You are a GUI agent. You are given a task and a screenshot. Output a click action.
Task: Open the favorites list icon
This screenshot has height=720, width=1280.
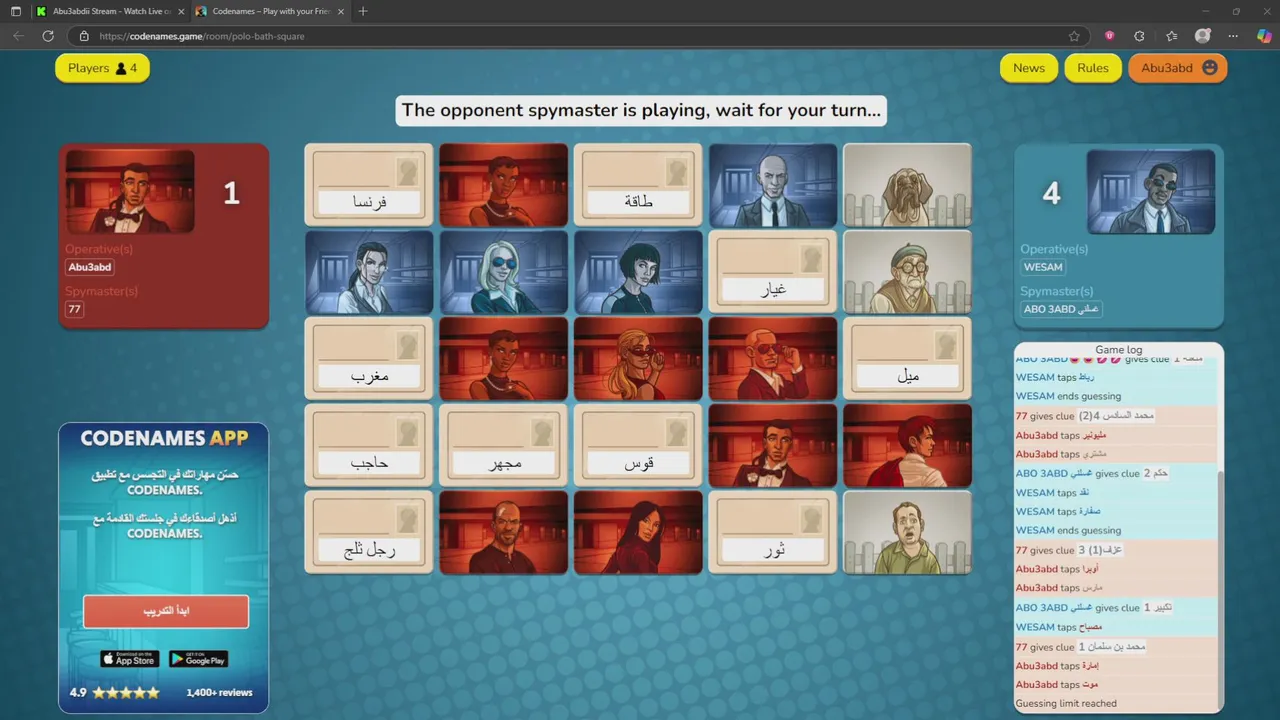[1172, 36]
